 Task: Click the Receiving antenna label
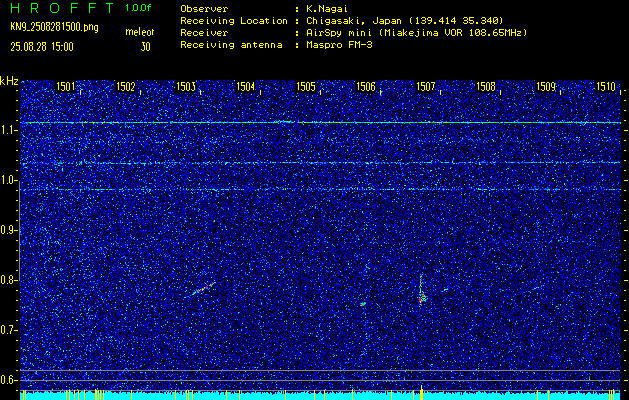[231, 45]
